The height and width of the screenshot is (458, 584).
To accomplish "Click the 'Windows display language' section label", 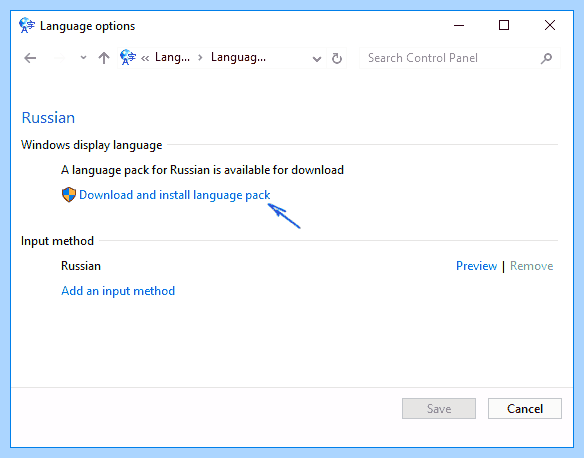I will coord(92,145).
